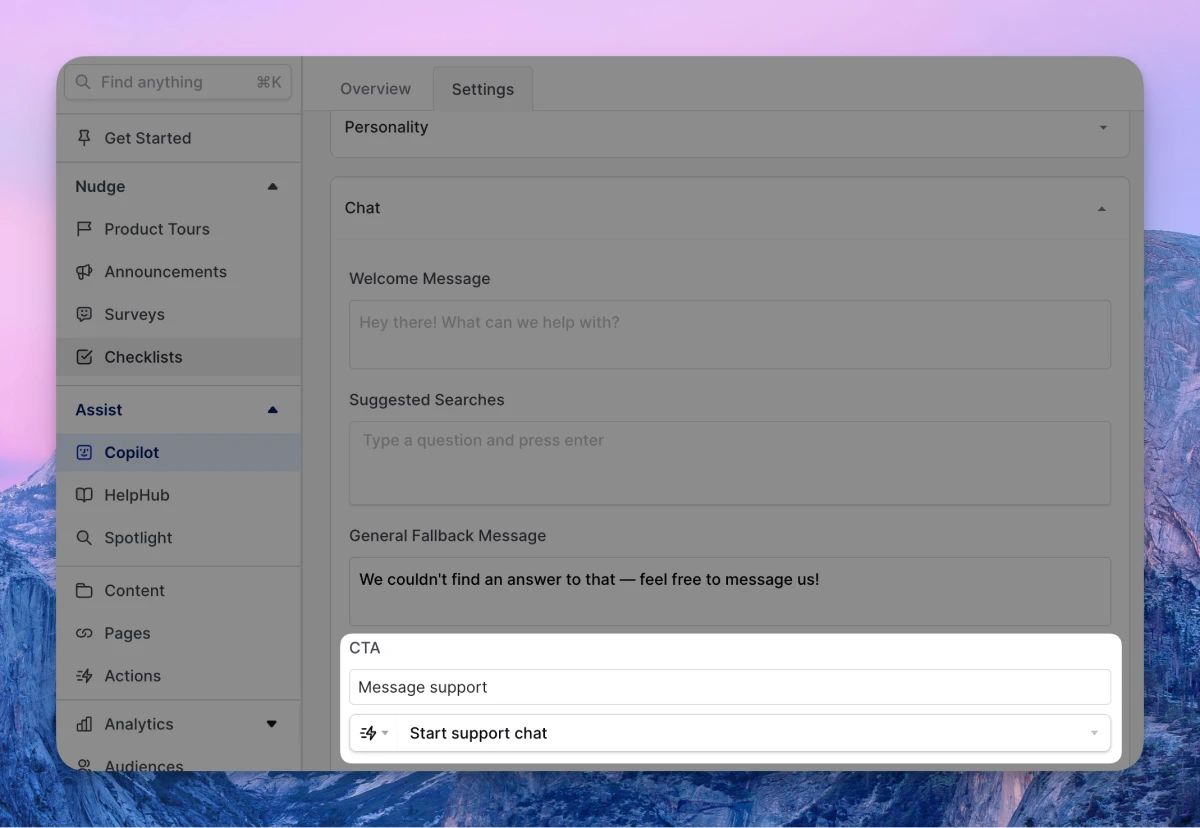This screenshot has width=1200, height=828.
Task: Open Content in the sidebar
Action: (x=134, y=591)
